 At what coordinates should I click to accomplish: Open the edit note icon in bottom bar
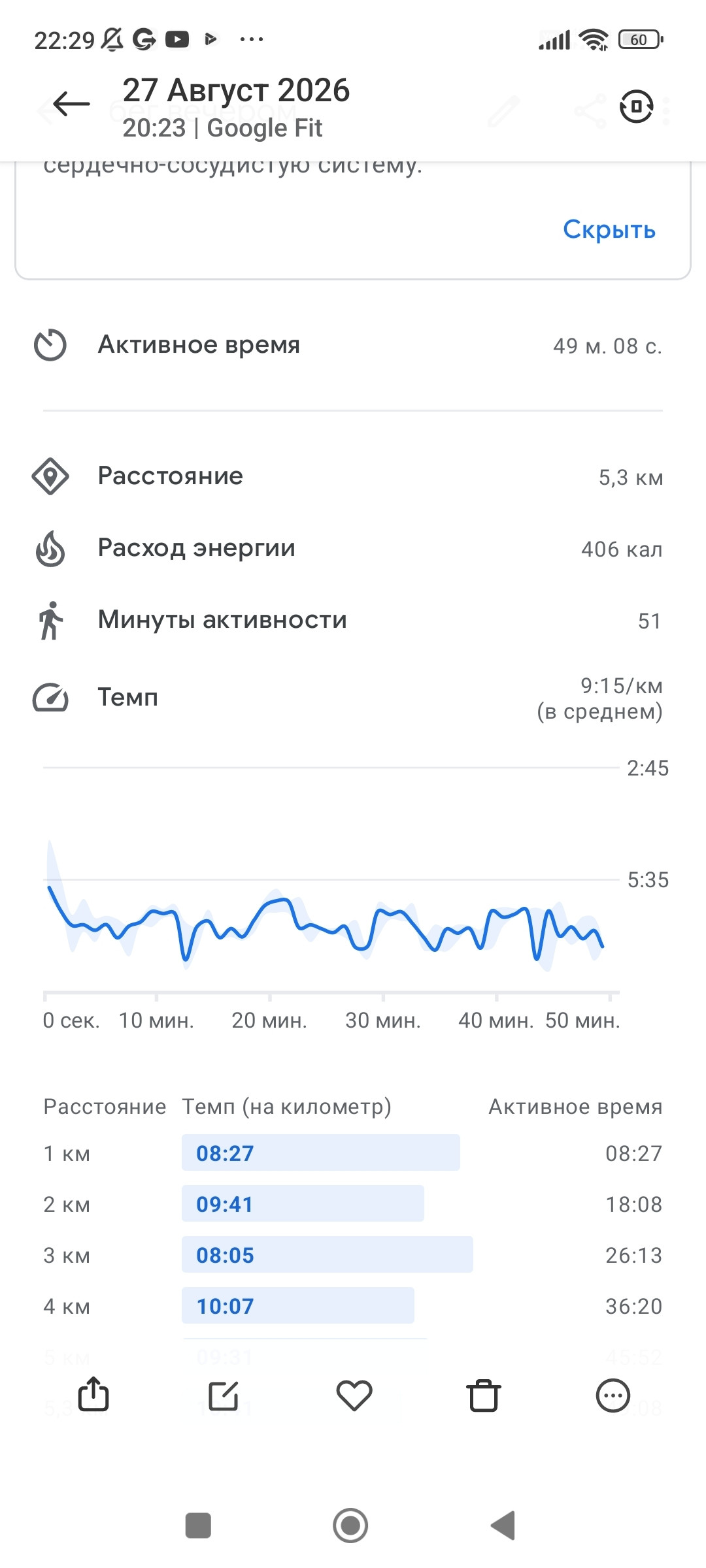point(223,1396)
